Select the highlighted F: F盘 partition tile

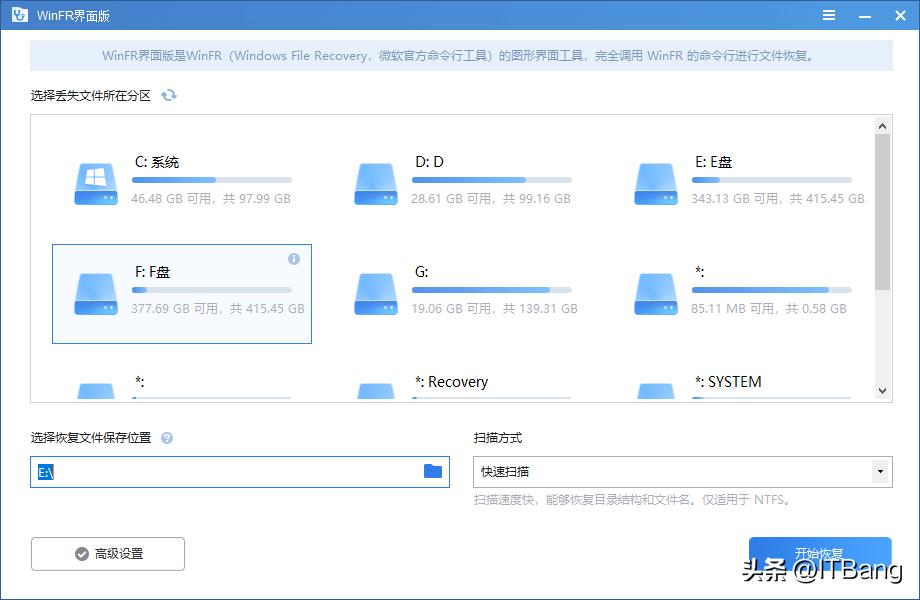click(x=180, y=293)
